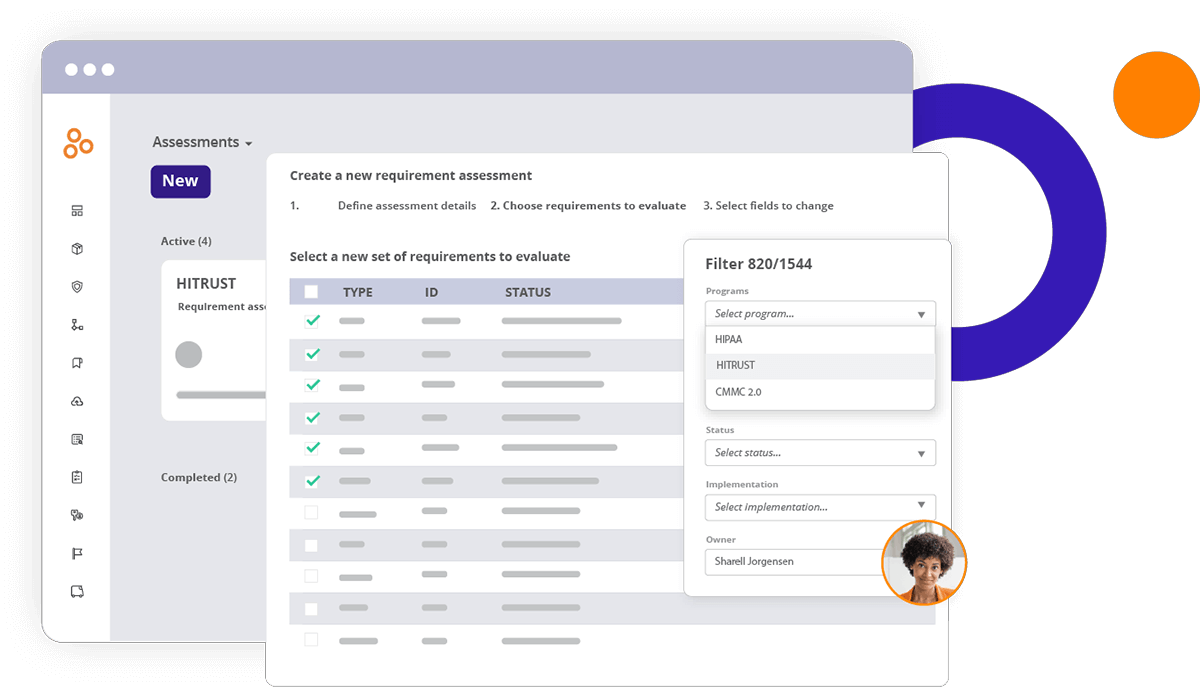Click the Select status dropdown arrow
1200x687 pixels.
tap(921, 453)
